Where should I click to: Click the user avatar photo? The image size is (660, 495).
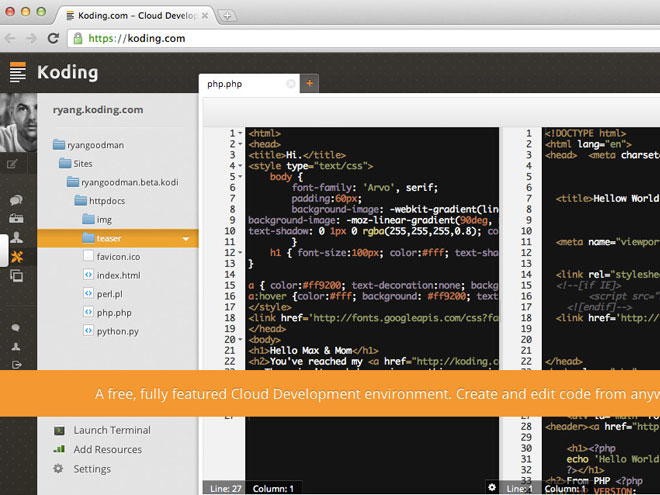point(19,122)
